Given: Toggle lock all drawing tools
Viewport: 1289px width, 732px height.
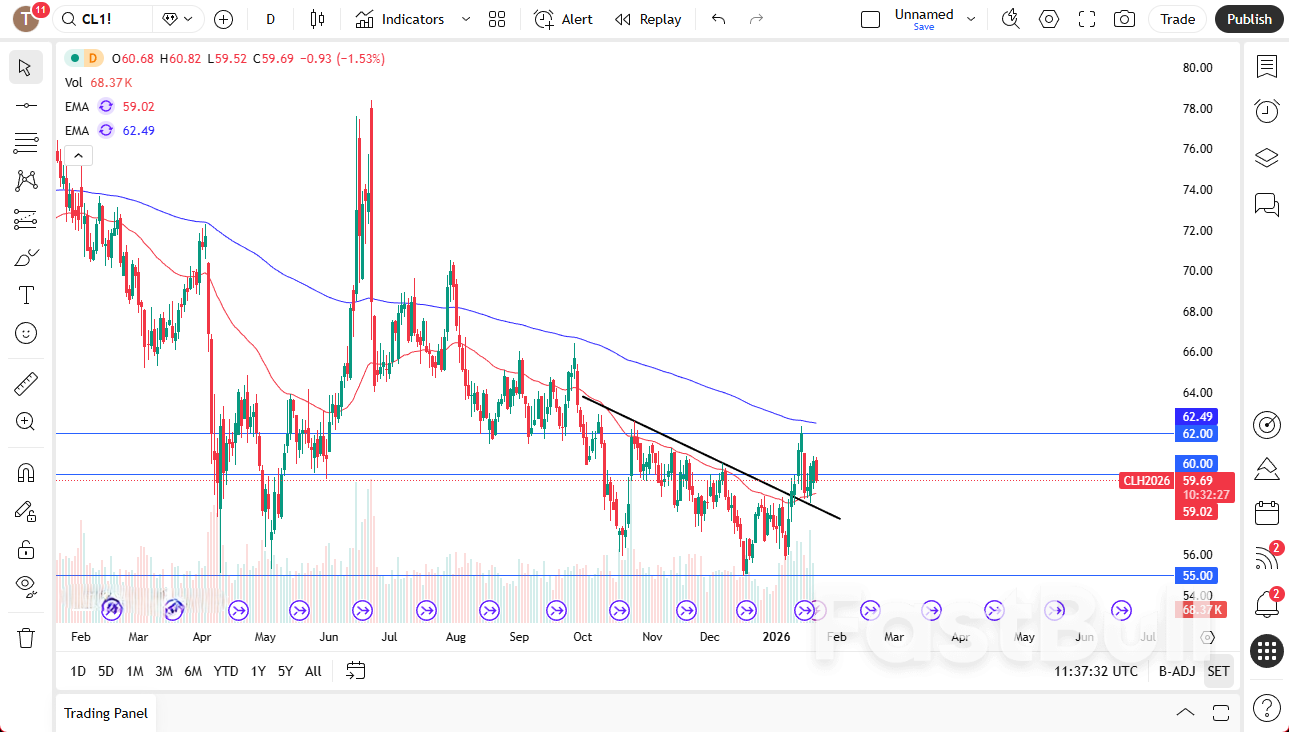Looking at the screenshot, I should 26,549.
